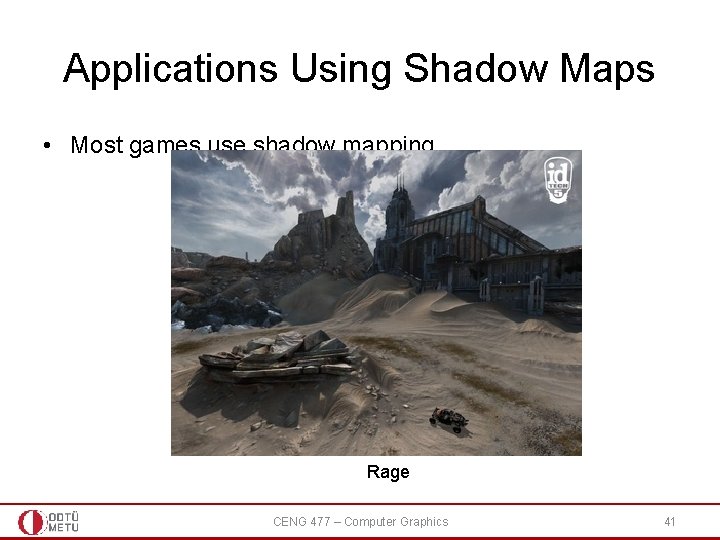The height and width of the screenshot is (540, 720).
Task: Click the Rage game screenshot image
Action: [376, 303]
